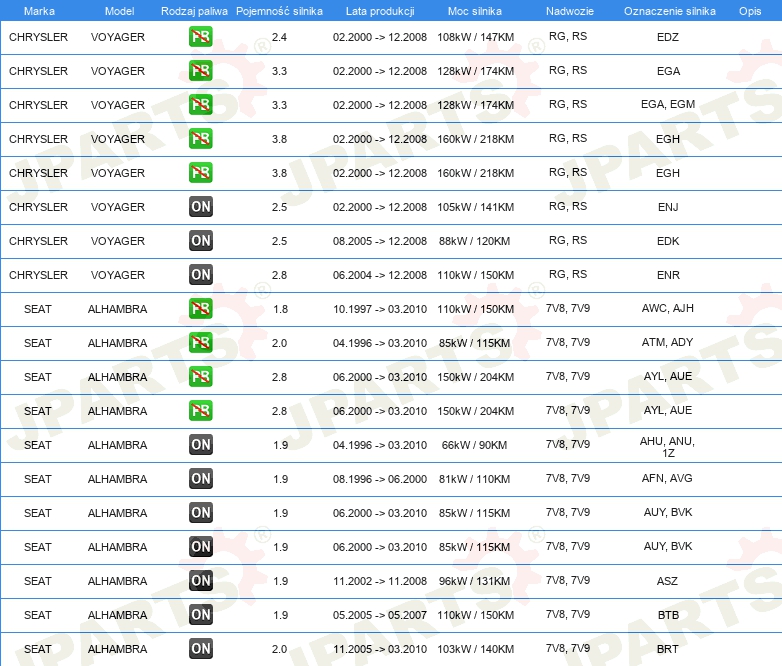Select the 11.2002 -> 11.2008 production years cell
This screenshot has height=666, width=782.
coord(380,581)
